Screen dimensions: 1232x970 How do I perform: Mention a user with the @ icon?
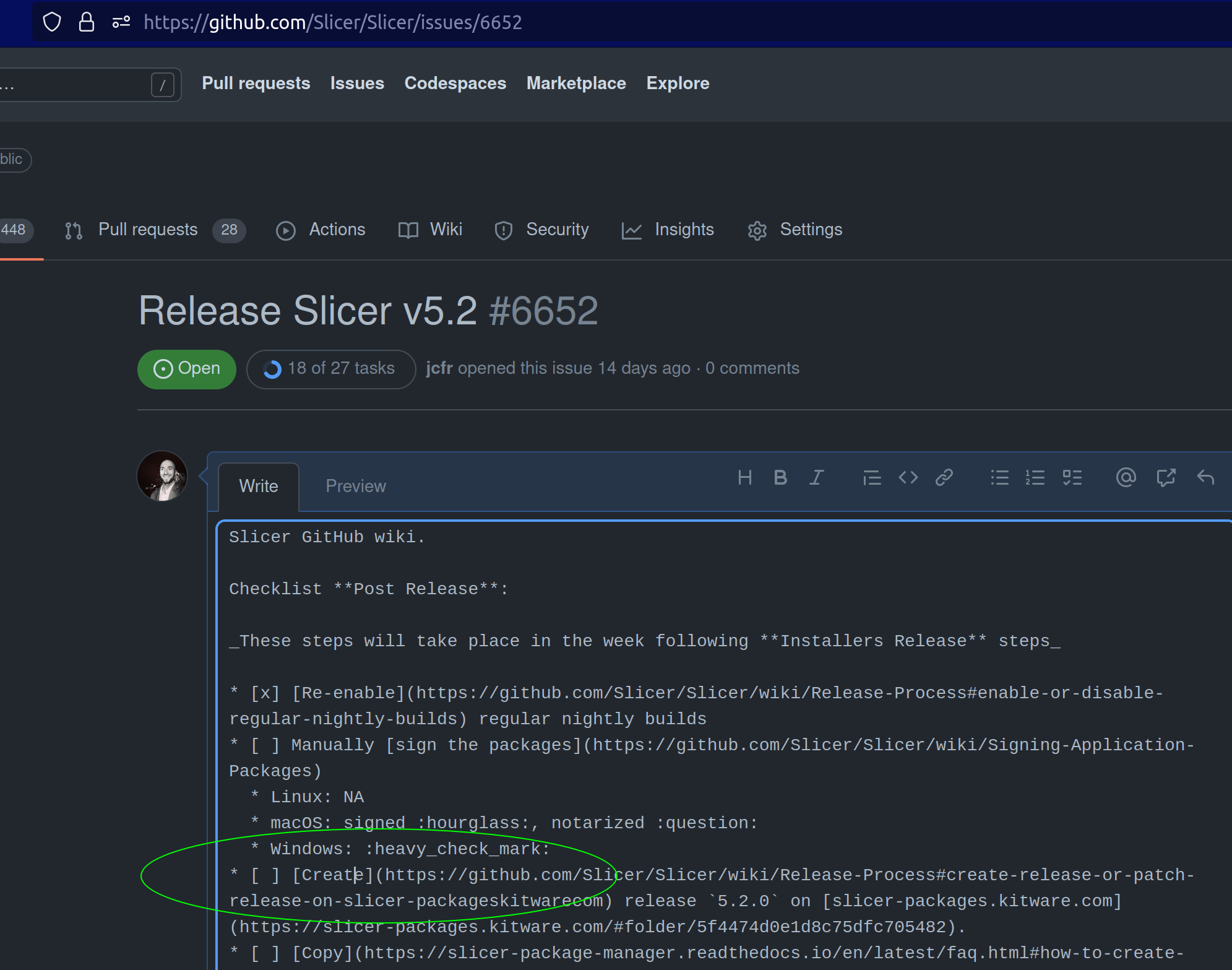click(x=1126, y=477)
